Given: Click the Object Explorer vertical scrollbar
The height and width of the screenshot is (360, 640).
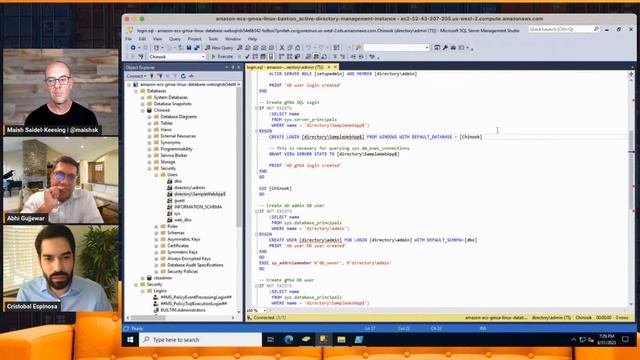Looking at the screenshot, I should click(x=239, y=155).
